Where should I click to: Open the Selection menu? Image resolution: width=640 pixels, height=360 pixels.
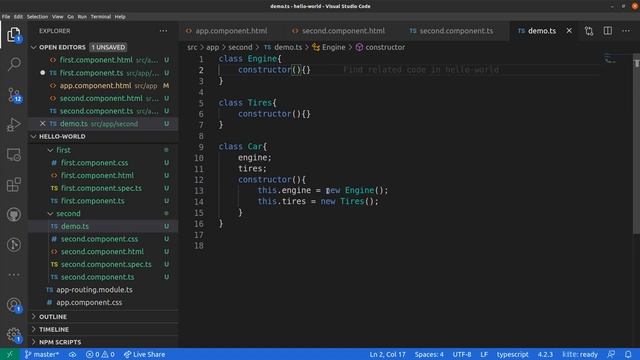click(37, 17)
